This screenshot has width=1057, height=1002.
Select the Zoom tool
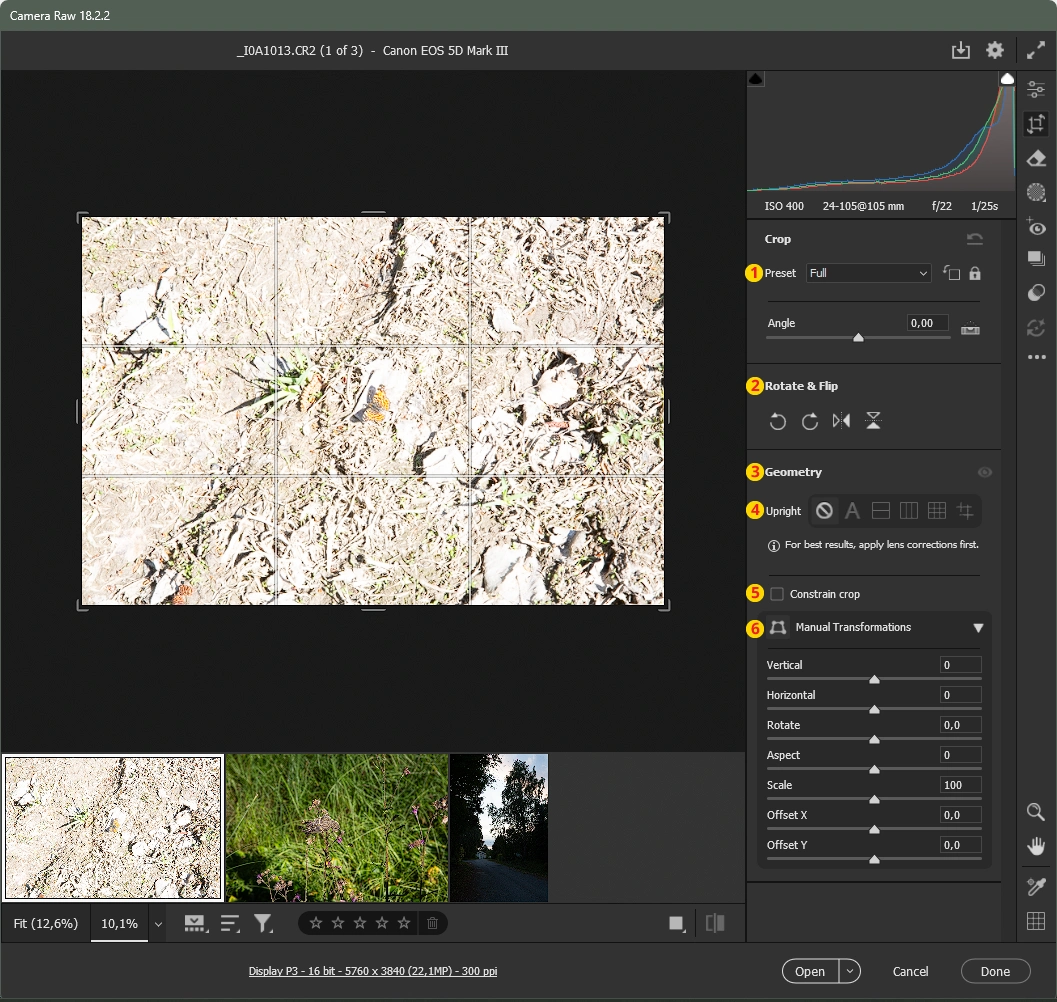click(x=1036, y=812)
